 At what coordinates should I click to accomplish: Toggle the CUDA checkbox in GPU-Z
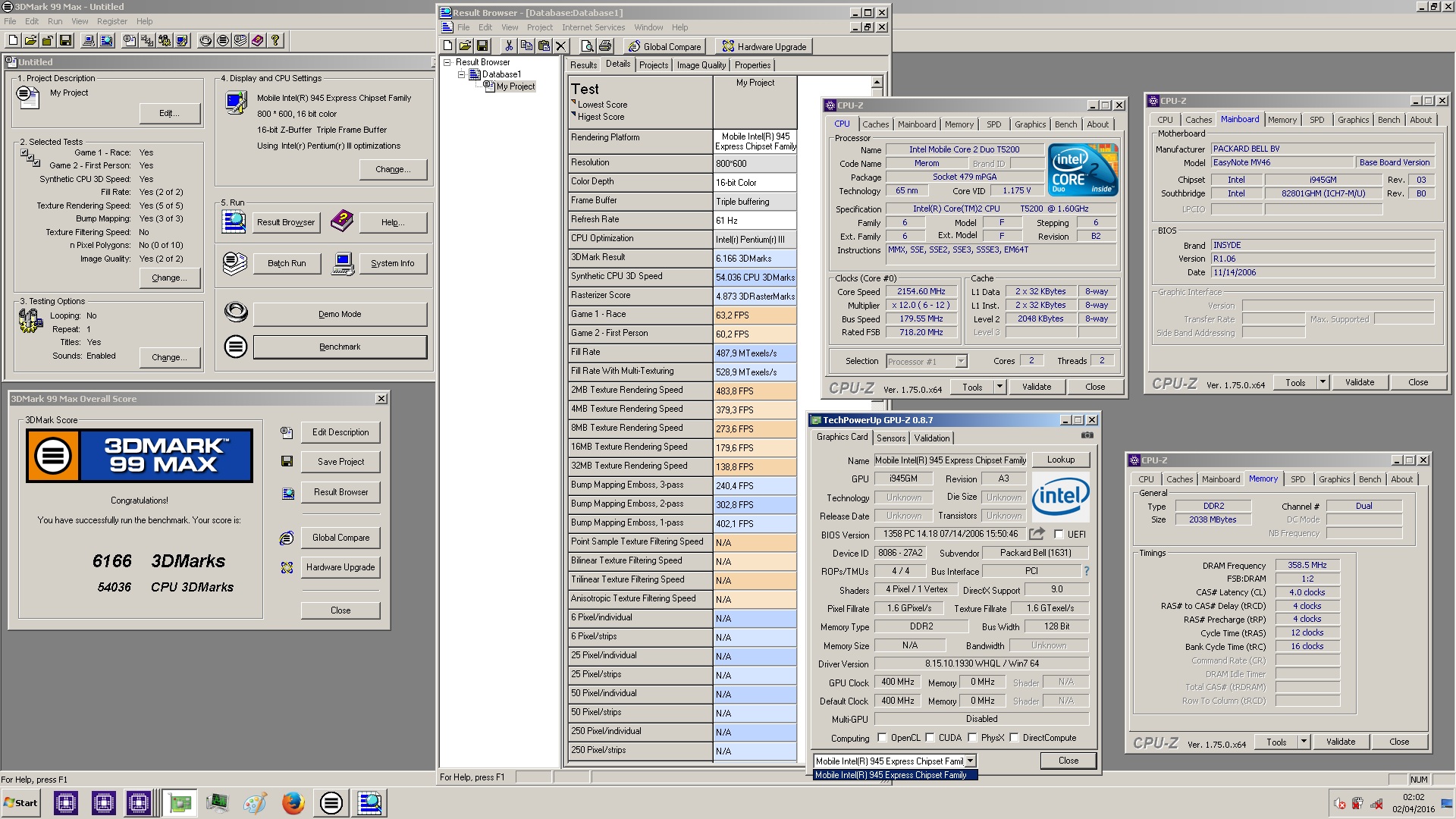(x=930, y=737)
